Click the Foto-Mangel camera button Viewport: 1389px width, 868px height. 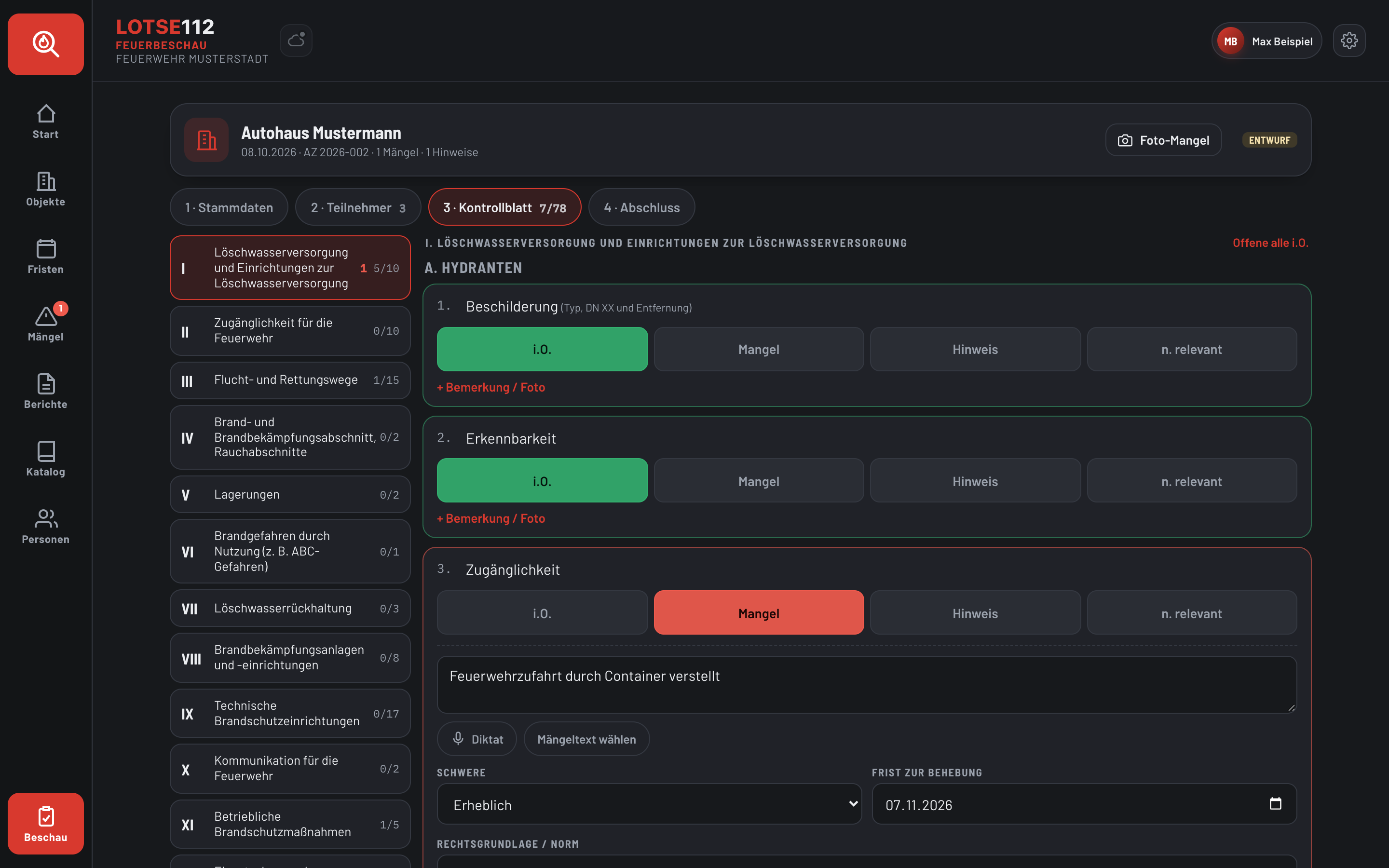tap(1163, 140)
